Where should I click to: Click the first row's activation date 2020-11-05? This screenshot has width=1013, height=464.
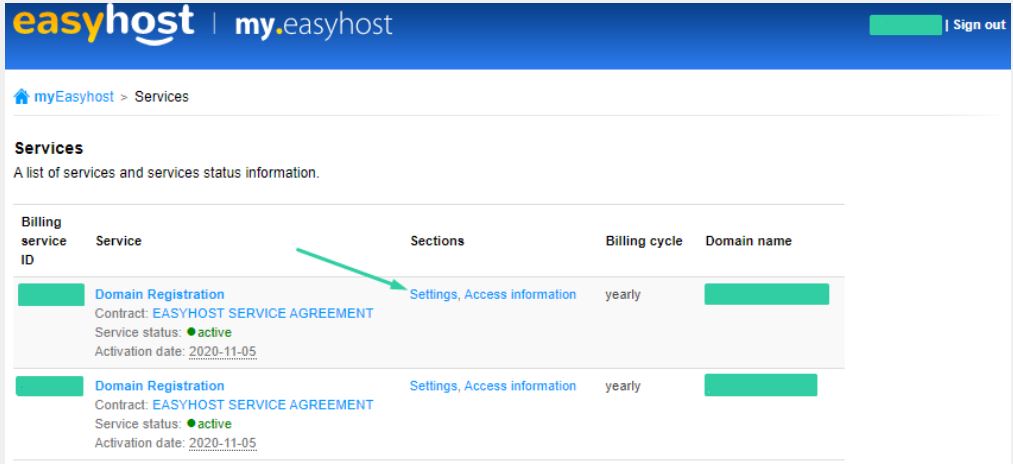pos(222,352)
